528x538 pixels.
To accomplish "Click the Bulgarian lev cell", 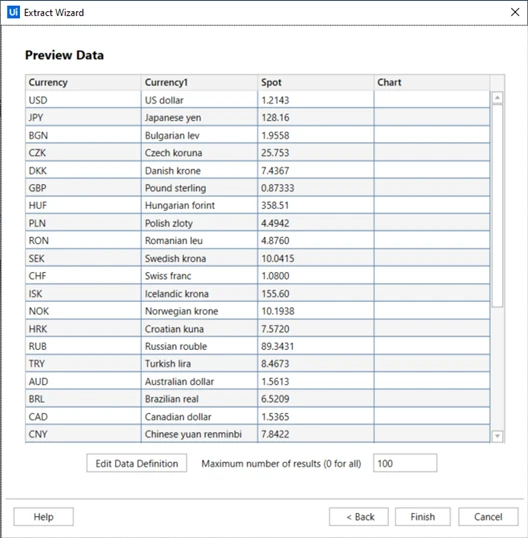I will pos(199,135).
